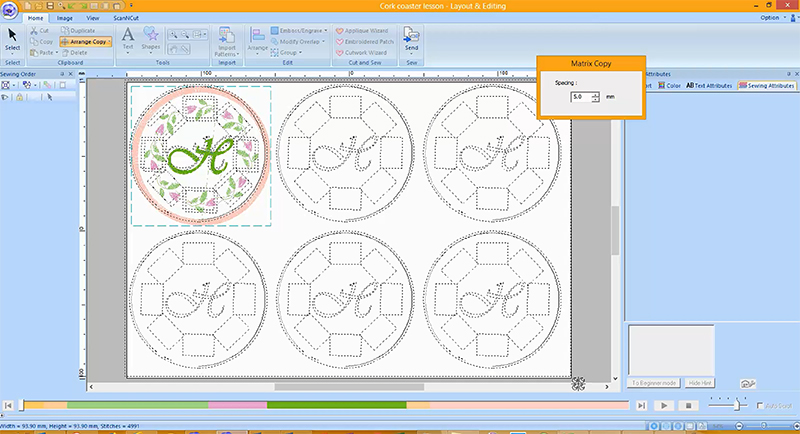
Task: Expand the Arrange Copy dropdown
Action: (109, 42)
